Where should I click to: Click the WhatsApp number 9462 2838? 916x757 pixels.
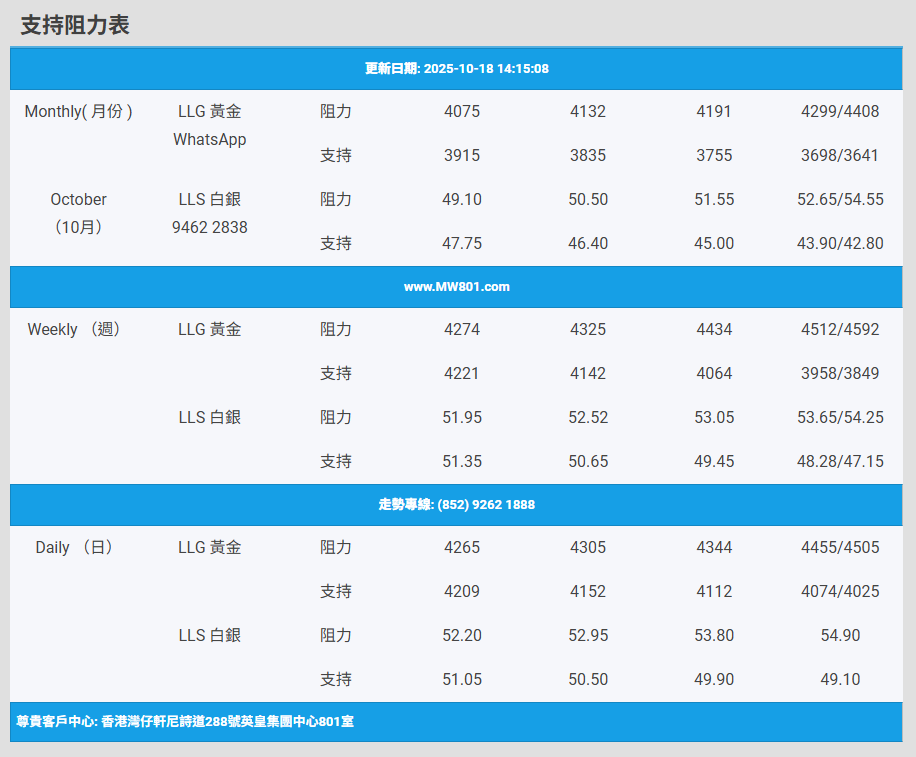[209, 227]
